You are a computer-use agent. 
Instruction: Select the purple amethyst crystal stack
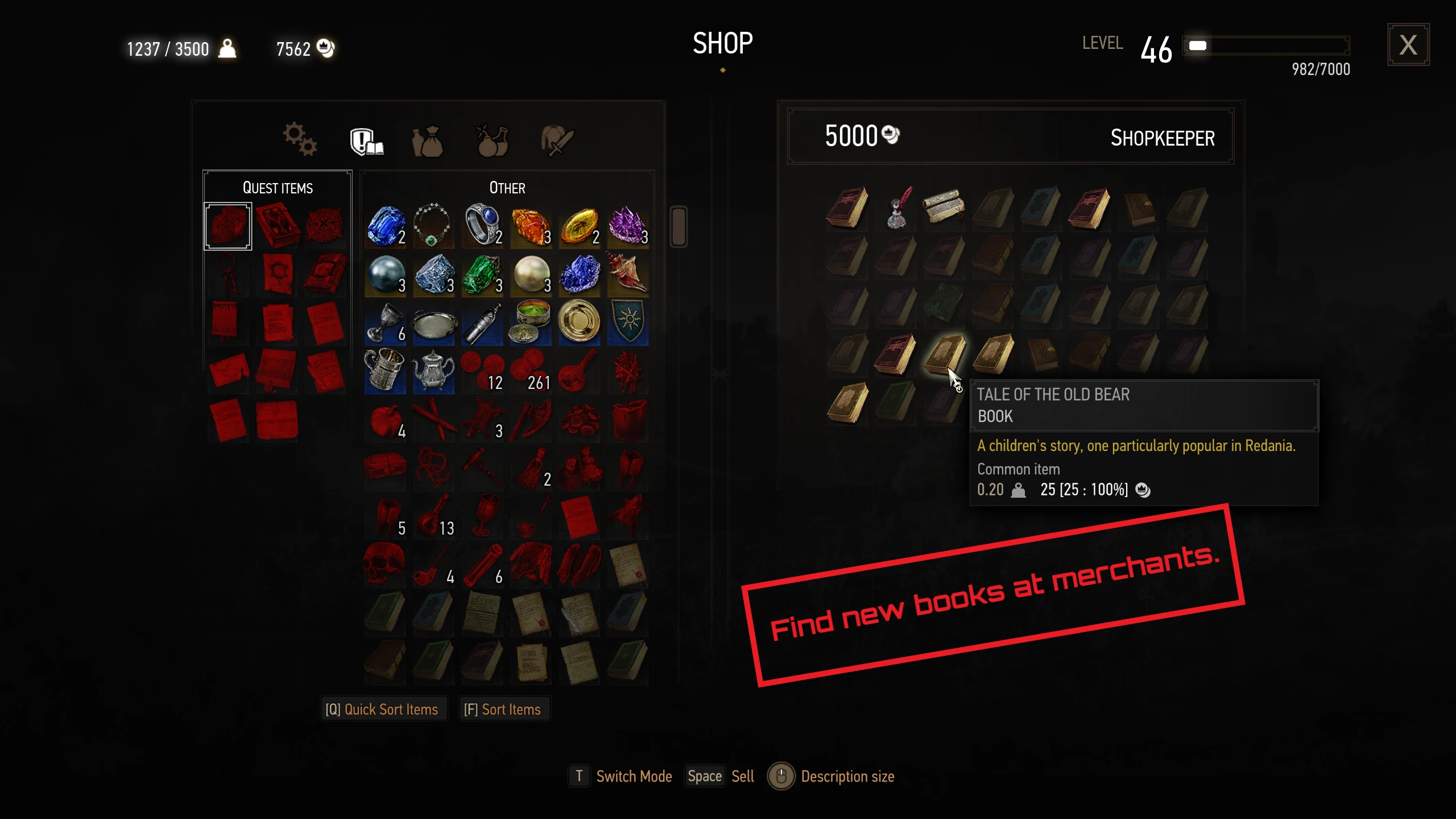[x=628, y=226]
